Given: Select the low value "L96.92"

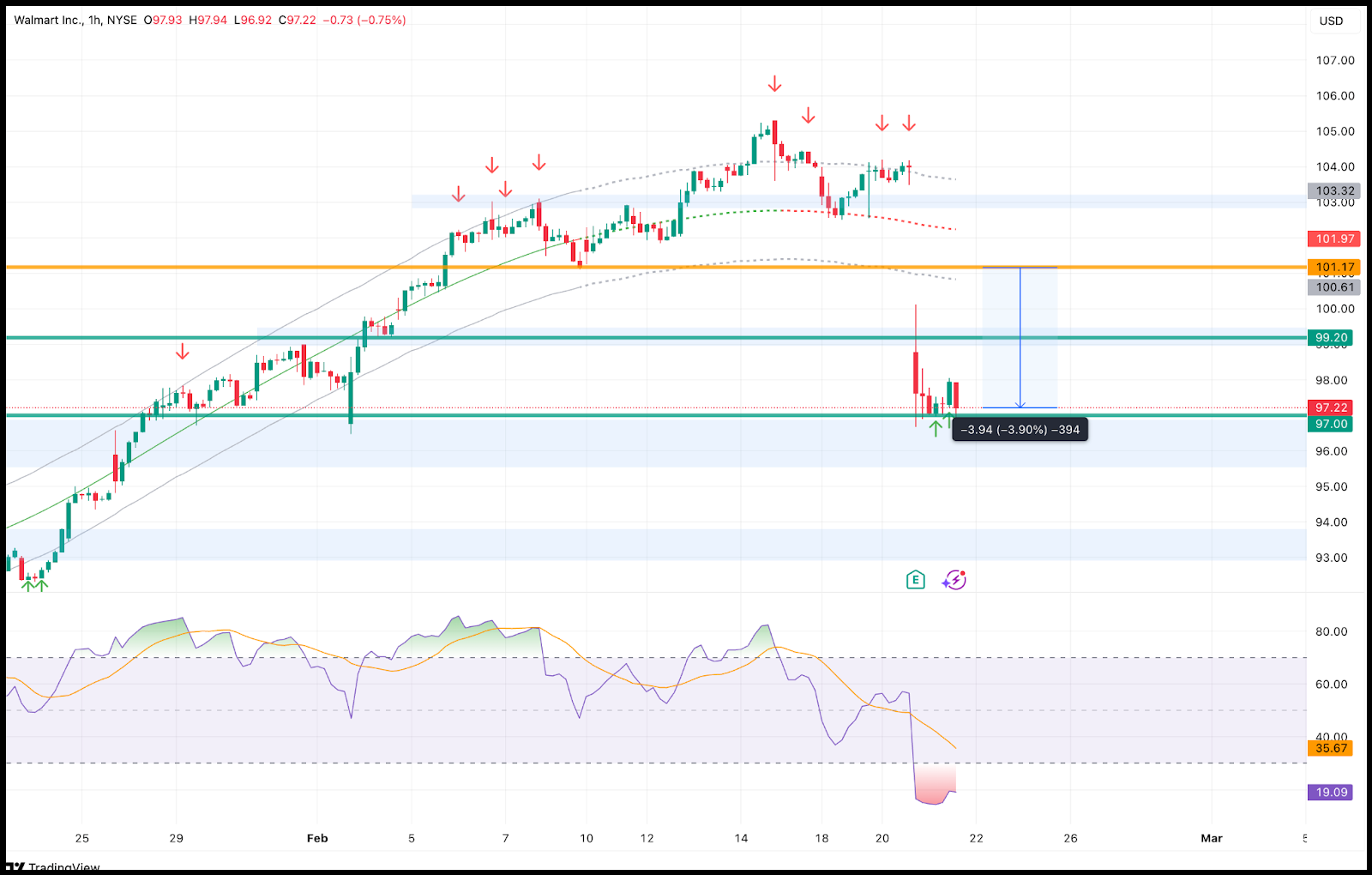Looking at the screenshot, I should [x=253, y=20].
